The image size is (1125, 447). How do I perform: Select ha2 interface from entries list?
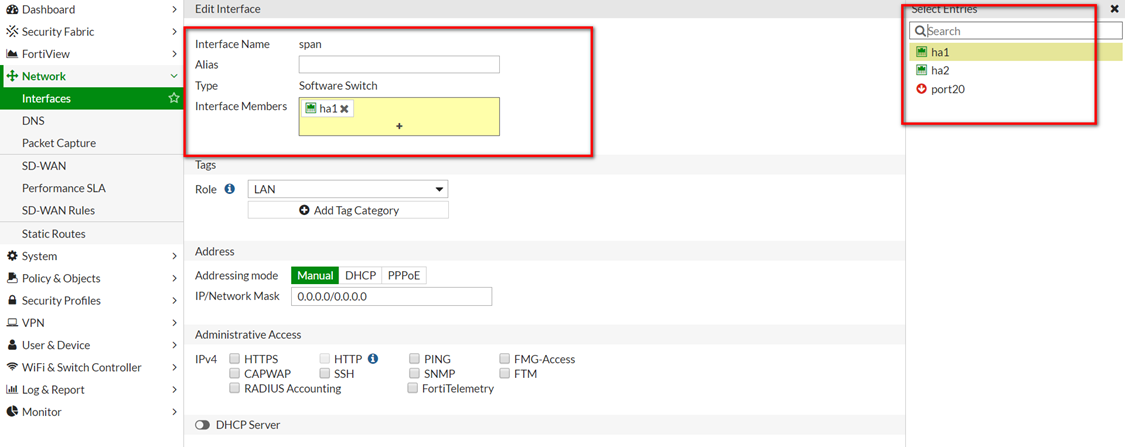pos(939,70)
